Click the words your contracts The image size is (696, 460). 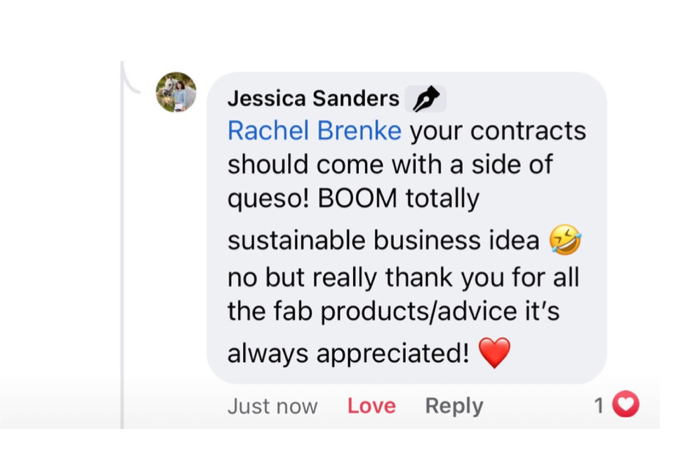pyautogui.click(x=498, y=131)
